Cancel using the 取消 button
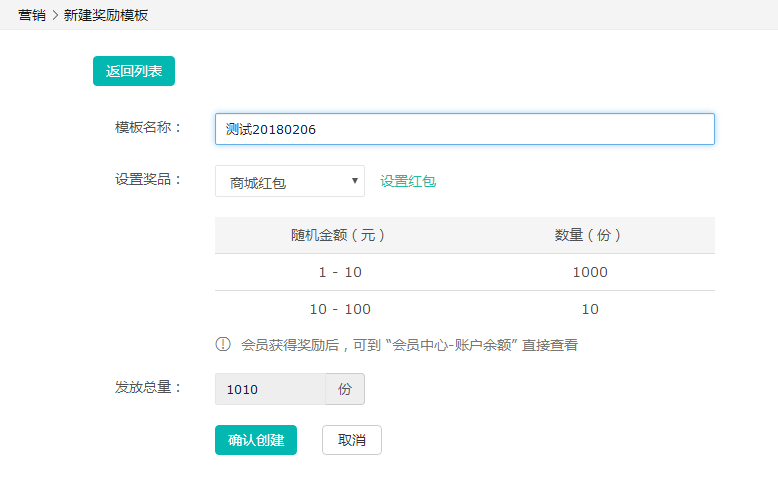Viewport: 778px width, 492px height. (351, 440)
